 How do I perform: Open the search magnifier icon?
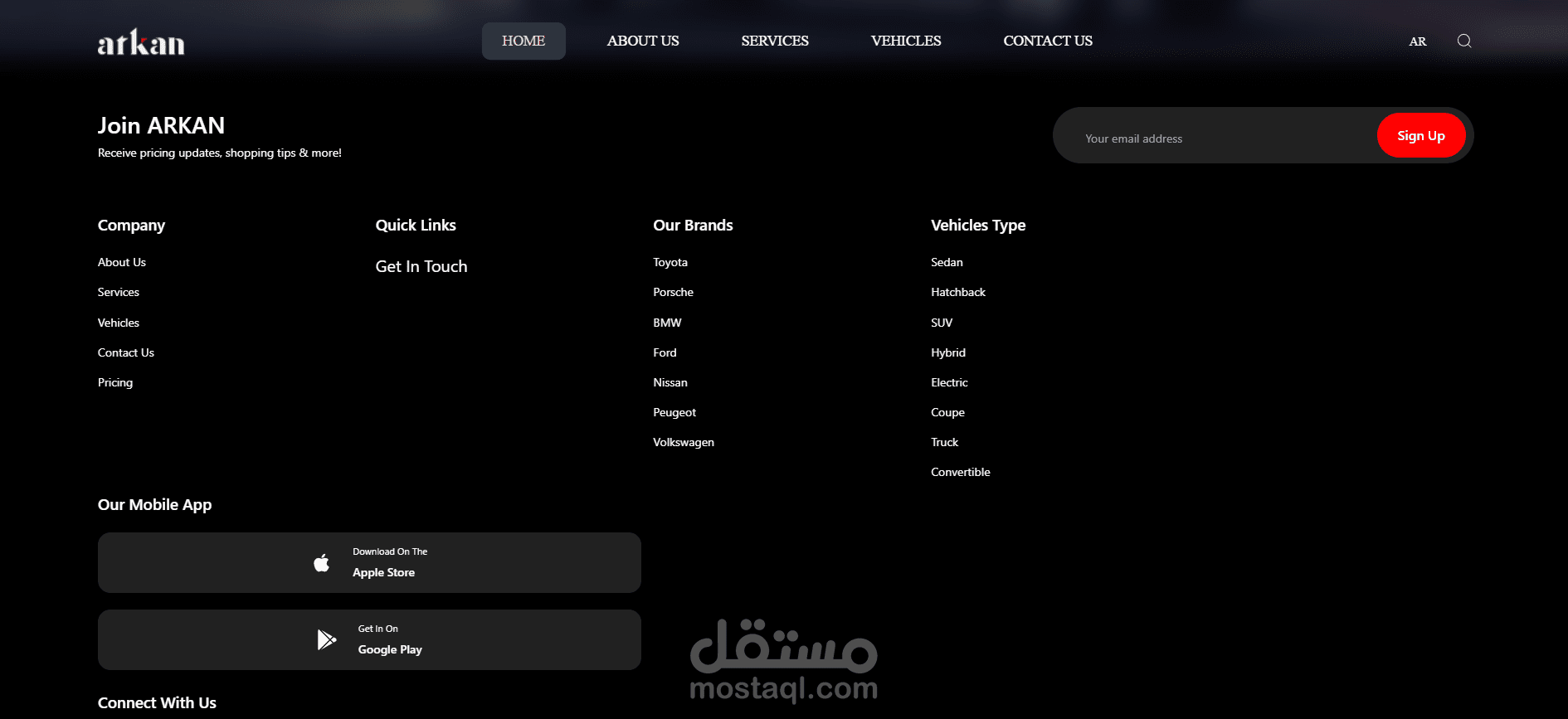click(1464, 41)
